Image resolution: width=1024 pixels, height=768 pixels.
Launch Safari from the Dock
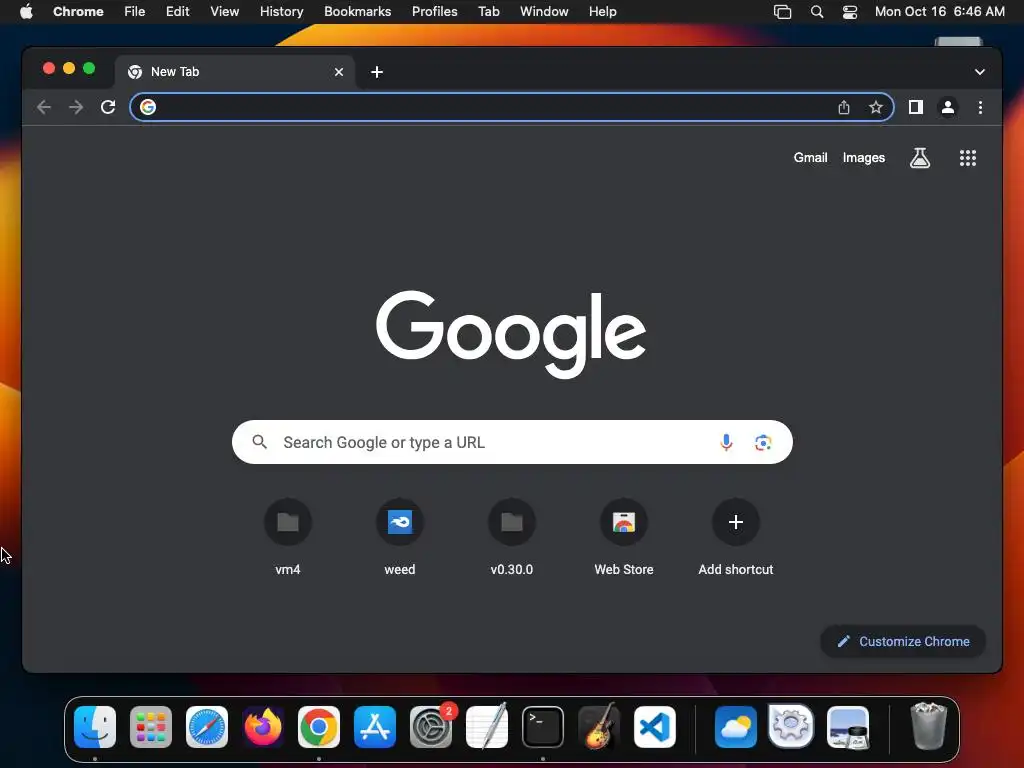click(x=207, y=727)
